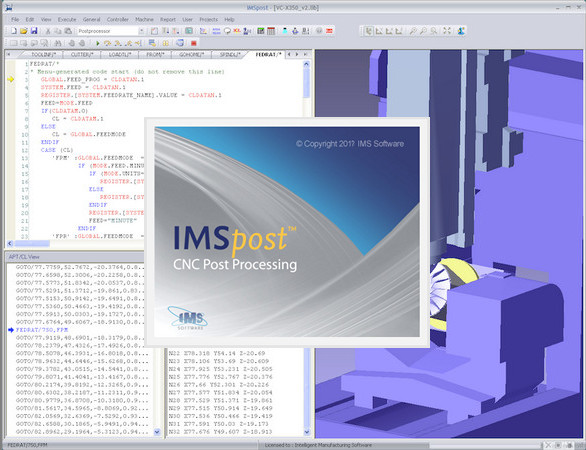Image resolution: width=586 pixels, height=450 pixels.
Task: Click the yellow arrow marker on line 3
Action: click(10, 79)
